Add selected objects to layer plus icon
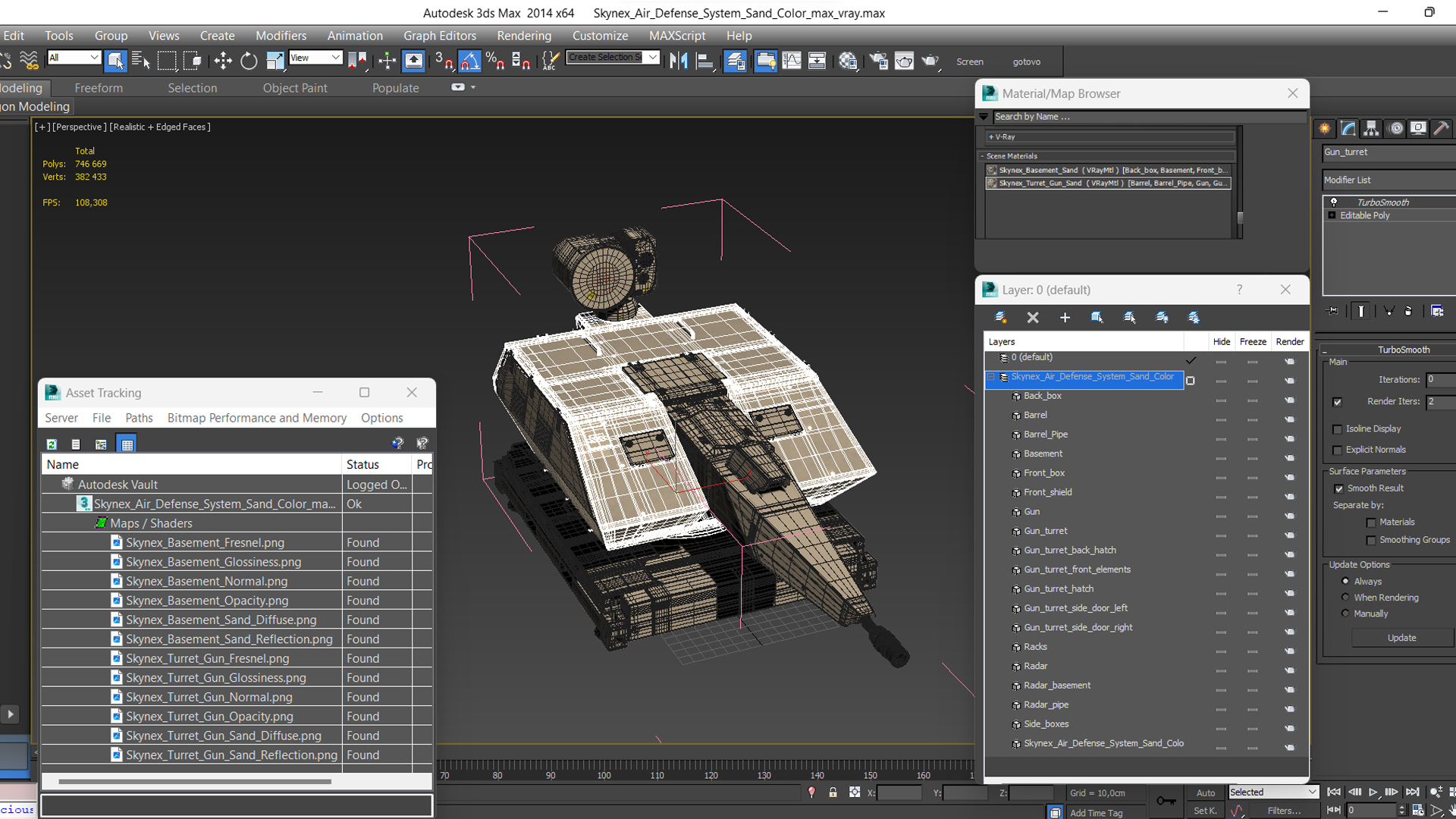The height and width of the screenshot is (819, 1456). coord(1065,317)
